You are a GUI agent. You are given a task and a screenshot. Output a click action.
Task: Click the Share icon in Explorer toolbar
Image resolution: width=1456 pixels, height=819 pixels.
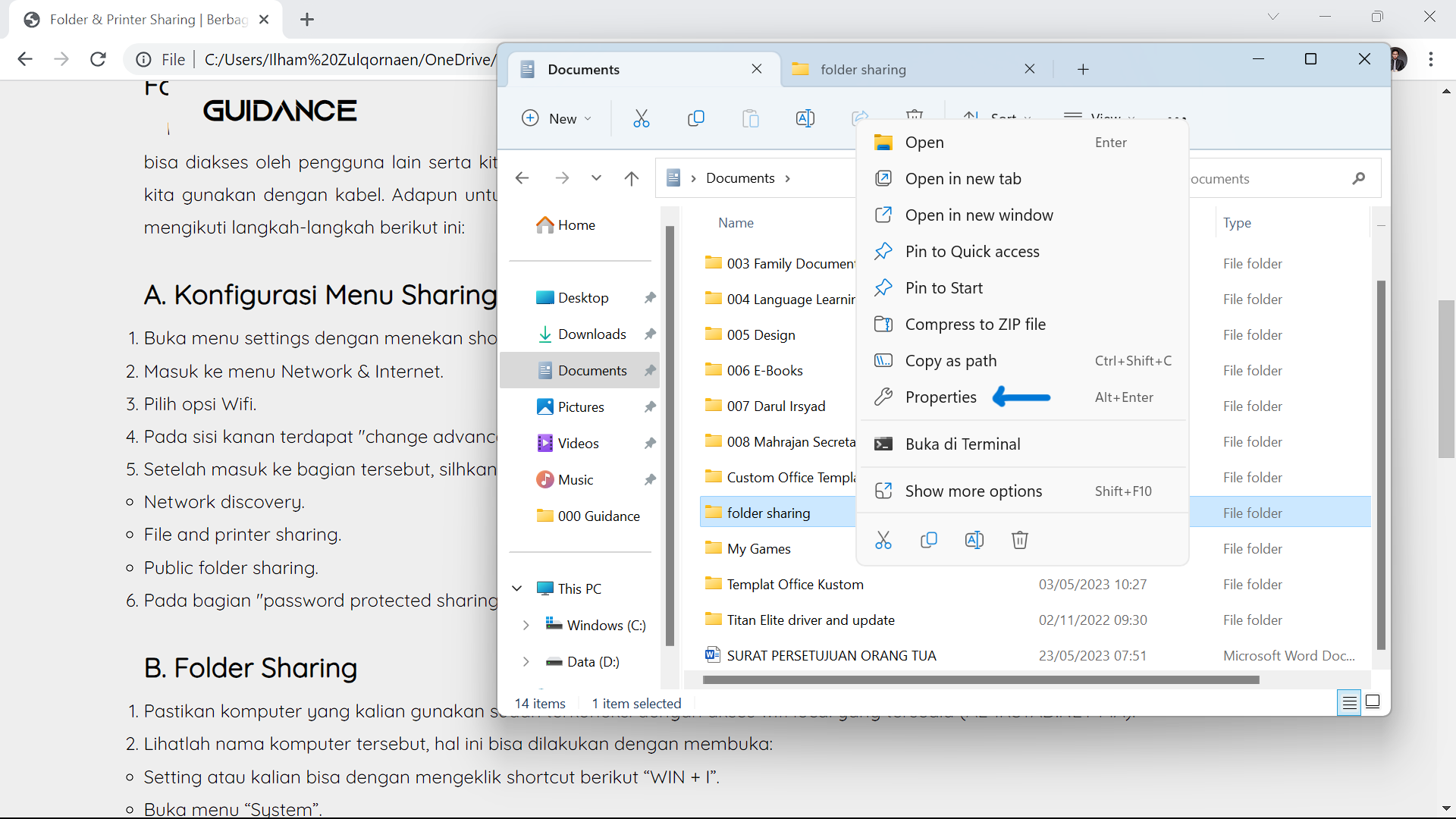click(x=860, y=118)
